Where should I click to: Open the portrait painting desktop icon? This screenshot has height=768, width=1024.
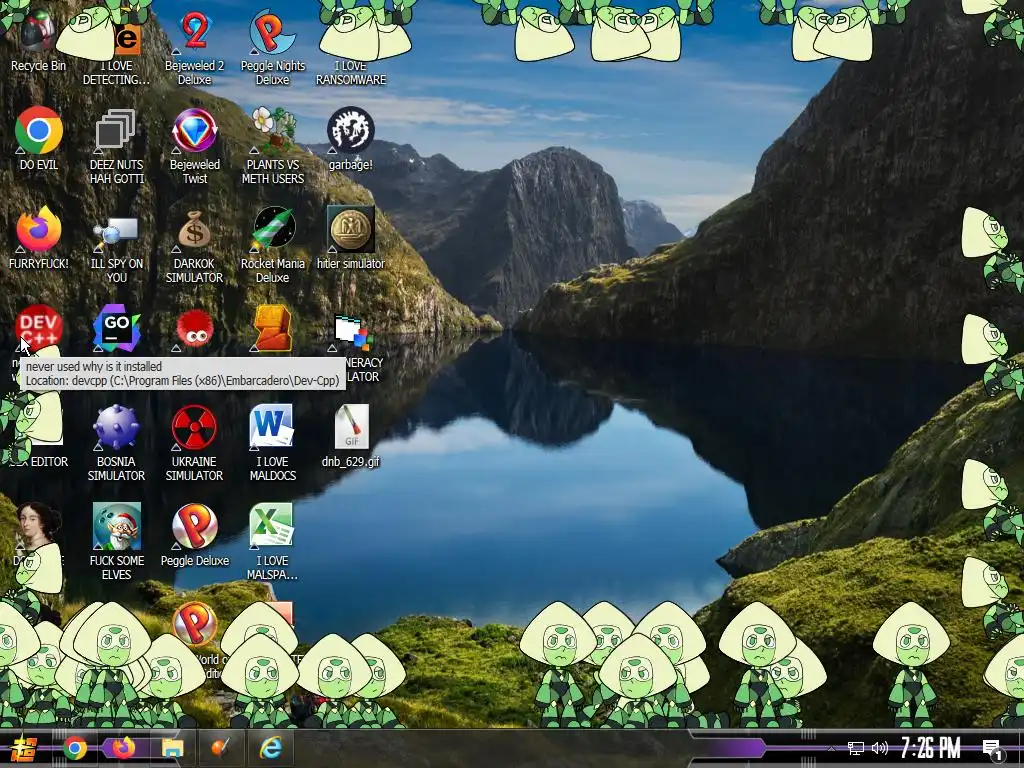[39, 526]
